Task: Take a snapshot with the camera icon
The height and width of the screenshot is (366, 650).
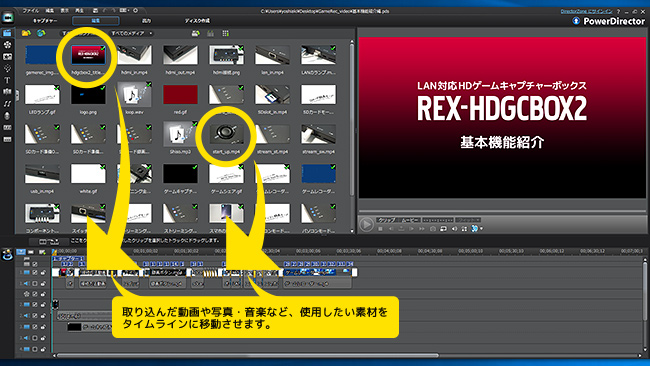Action: [433, 229]
